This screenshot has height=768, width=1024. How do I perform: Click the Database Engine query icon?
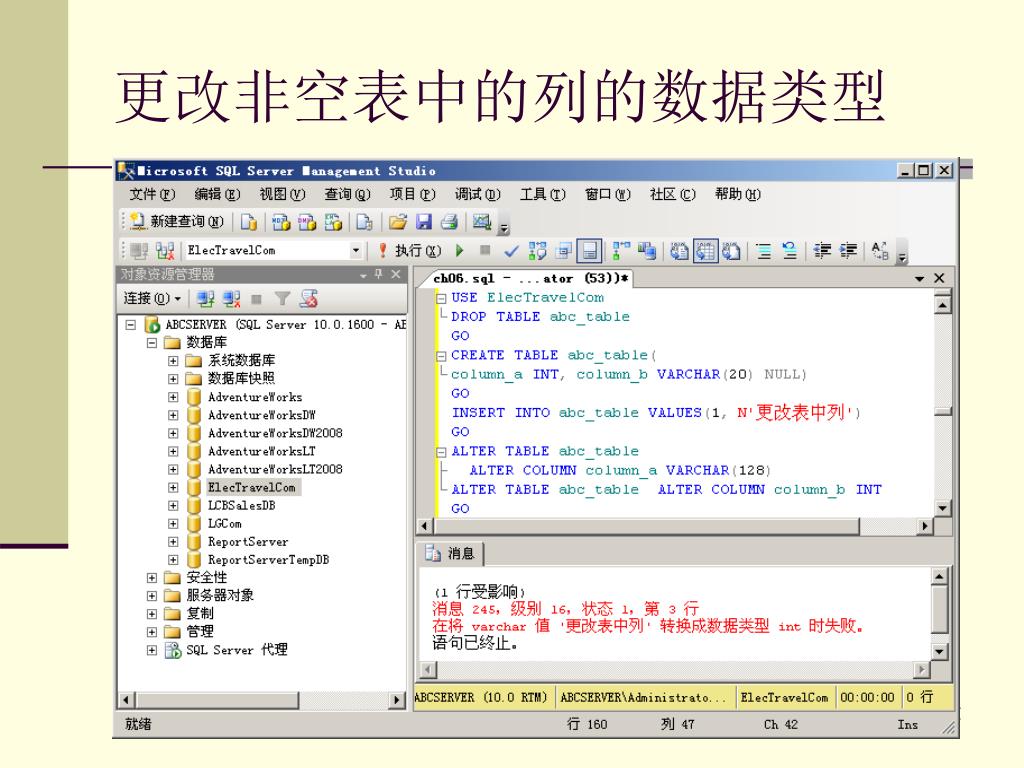[249, 222]
